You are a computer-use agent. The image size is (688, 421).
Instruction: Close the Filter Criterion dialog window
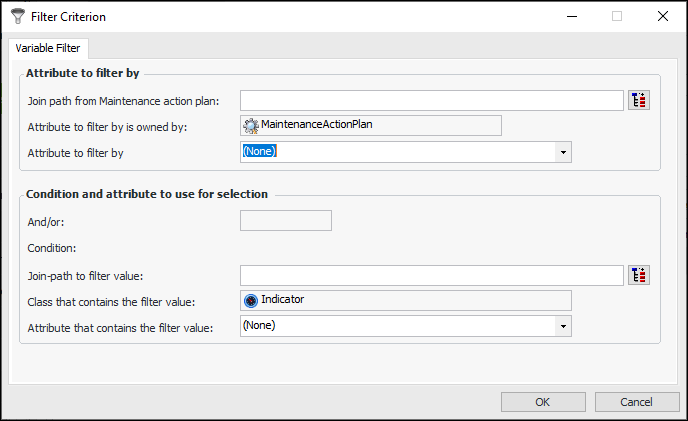663,17
